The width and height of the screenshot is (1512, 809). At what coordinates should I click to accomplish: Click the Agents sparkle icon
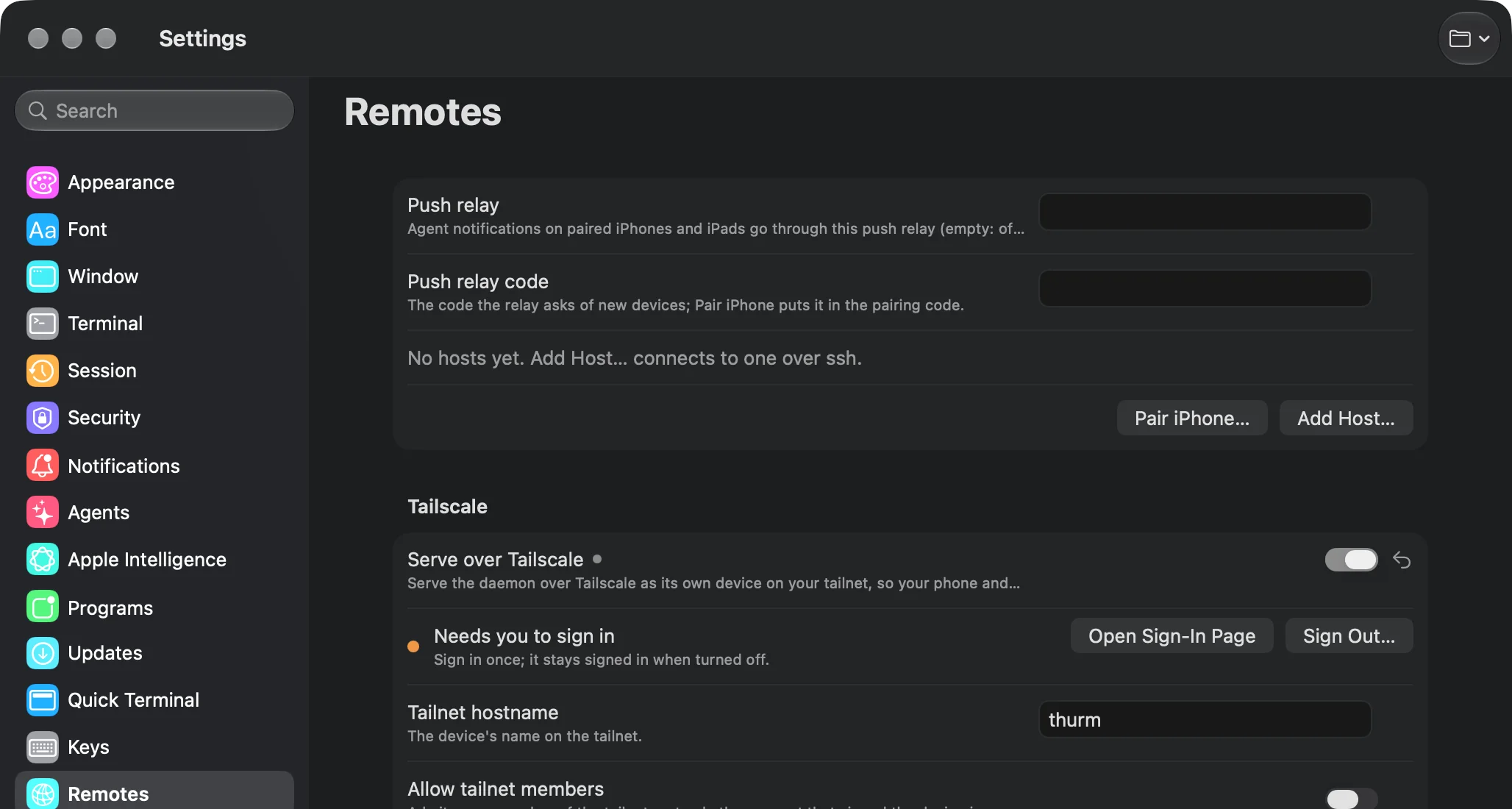point(43,513)
